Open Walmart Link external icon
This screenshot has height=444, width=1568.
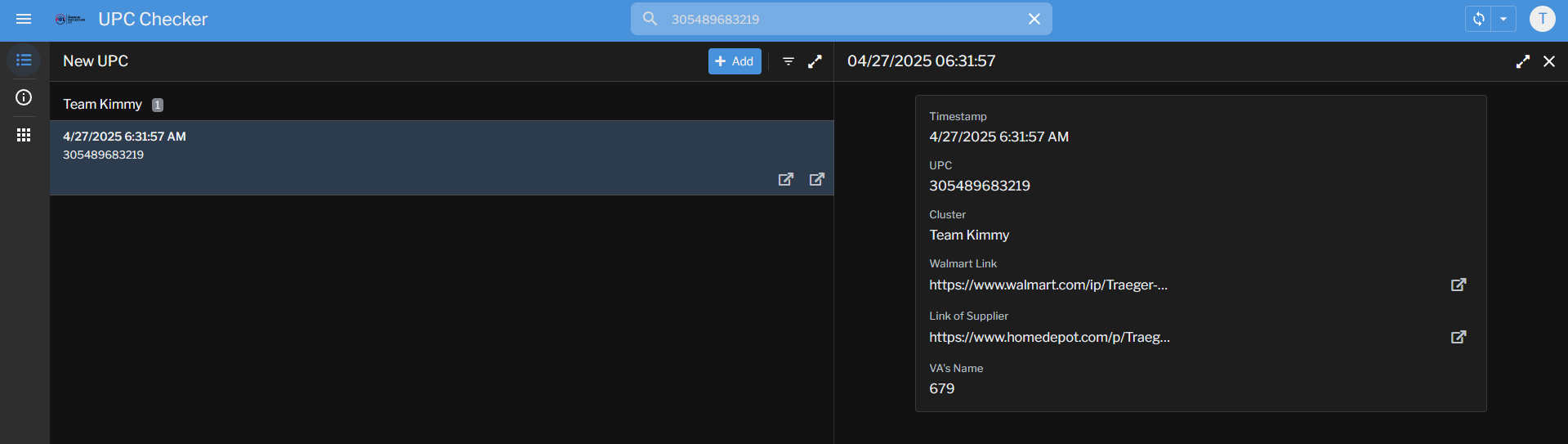pos(1459,285)
